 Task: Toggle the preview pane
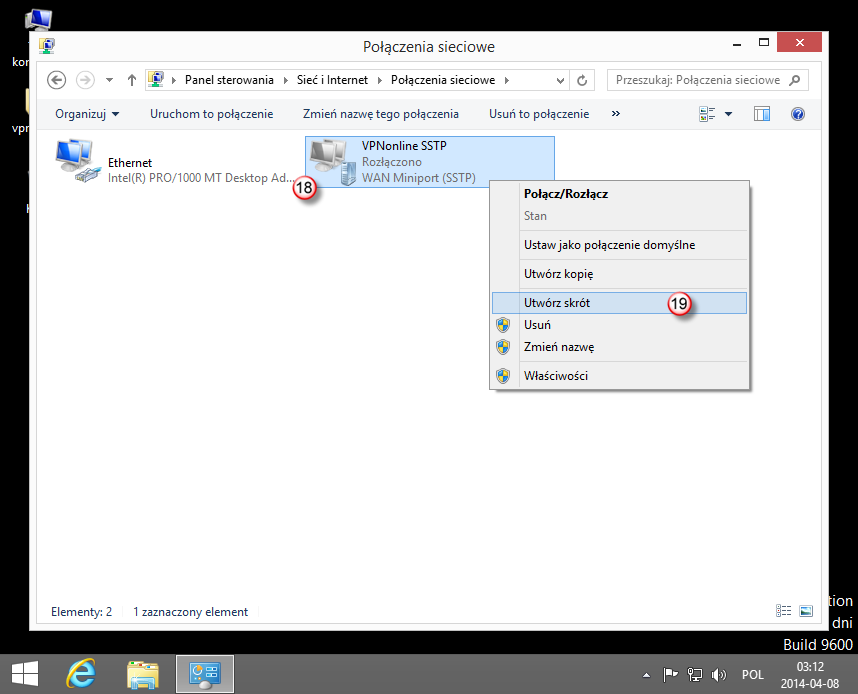tap(762, 114)
